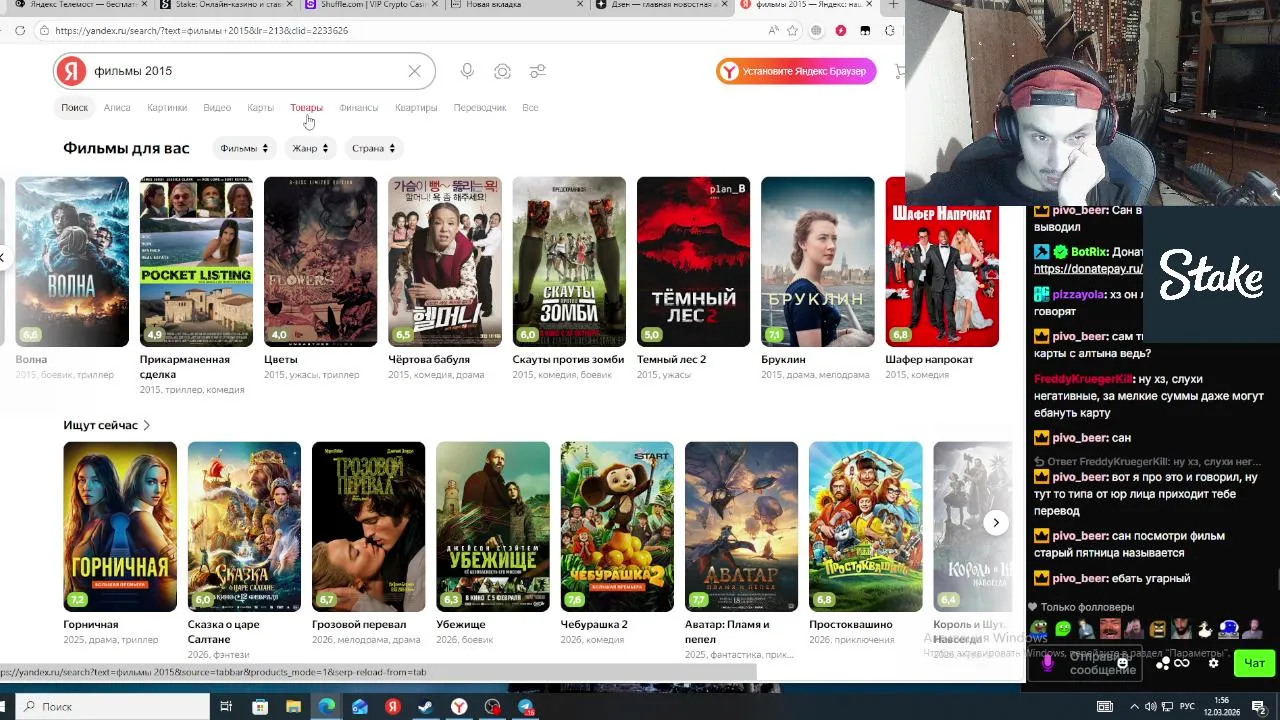This screenshot has width=1280, height=720.
Task: Switch to the Яндекс Телемост tab
Action: (x=80, y=5)
